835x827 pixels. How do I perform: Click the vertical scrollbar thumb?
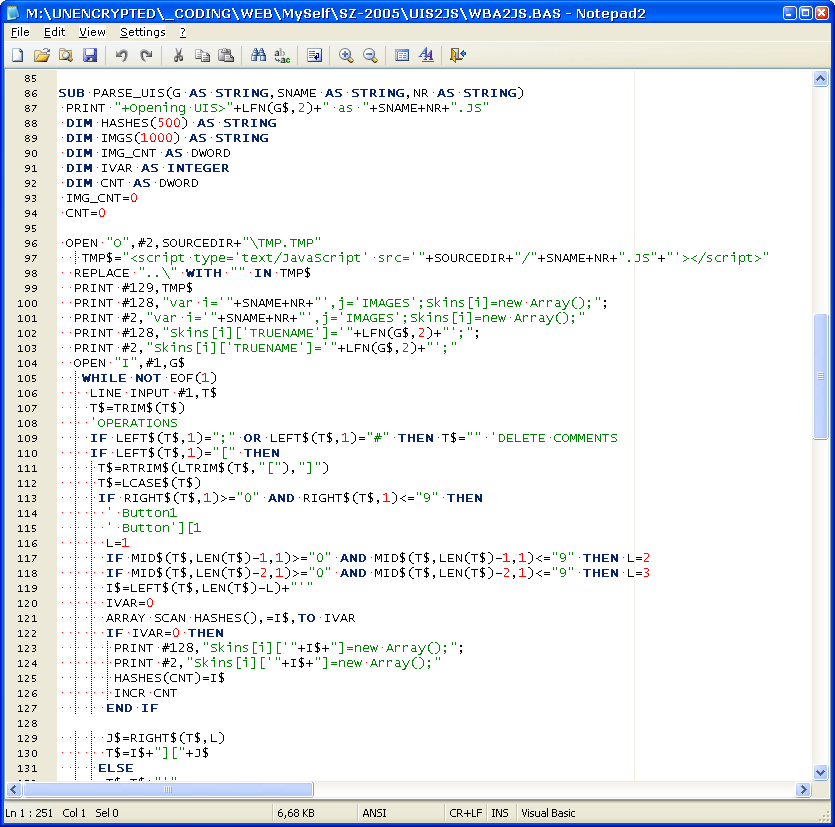(x=820, y=376)
